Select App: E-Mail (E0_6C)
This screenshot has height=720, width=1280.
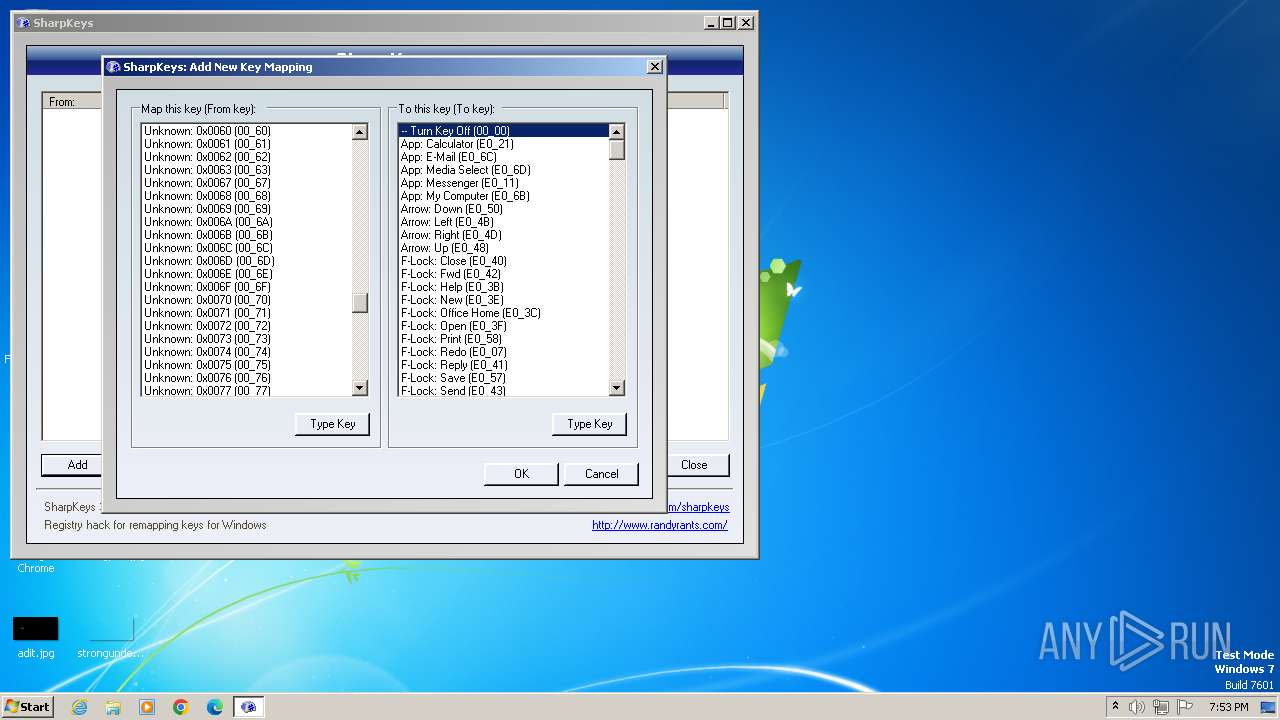[x=503, y=157]
